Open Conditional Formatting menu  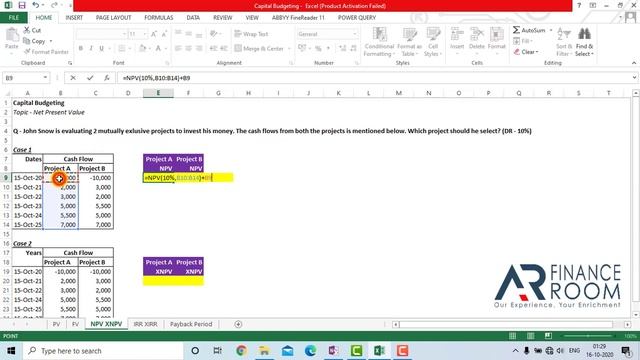click(379, 42)
